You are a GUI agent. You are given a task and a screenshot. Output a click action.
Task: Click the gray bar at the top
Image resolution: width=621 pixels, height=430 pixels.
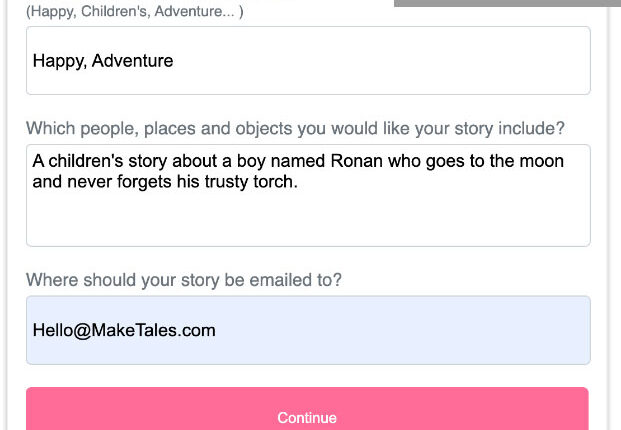click(x=507, y=3)
